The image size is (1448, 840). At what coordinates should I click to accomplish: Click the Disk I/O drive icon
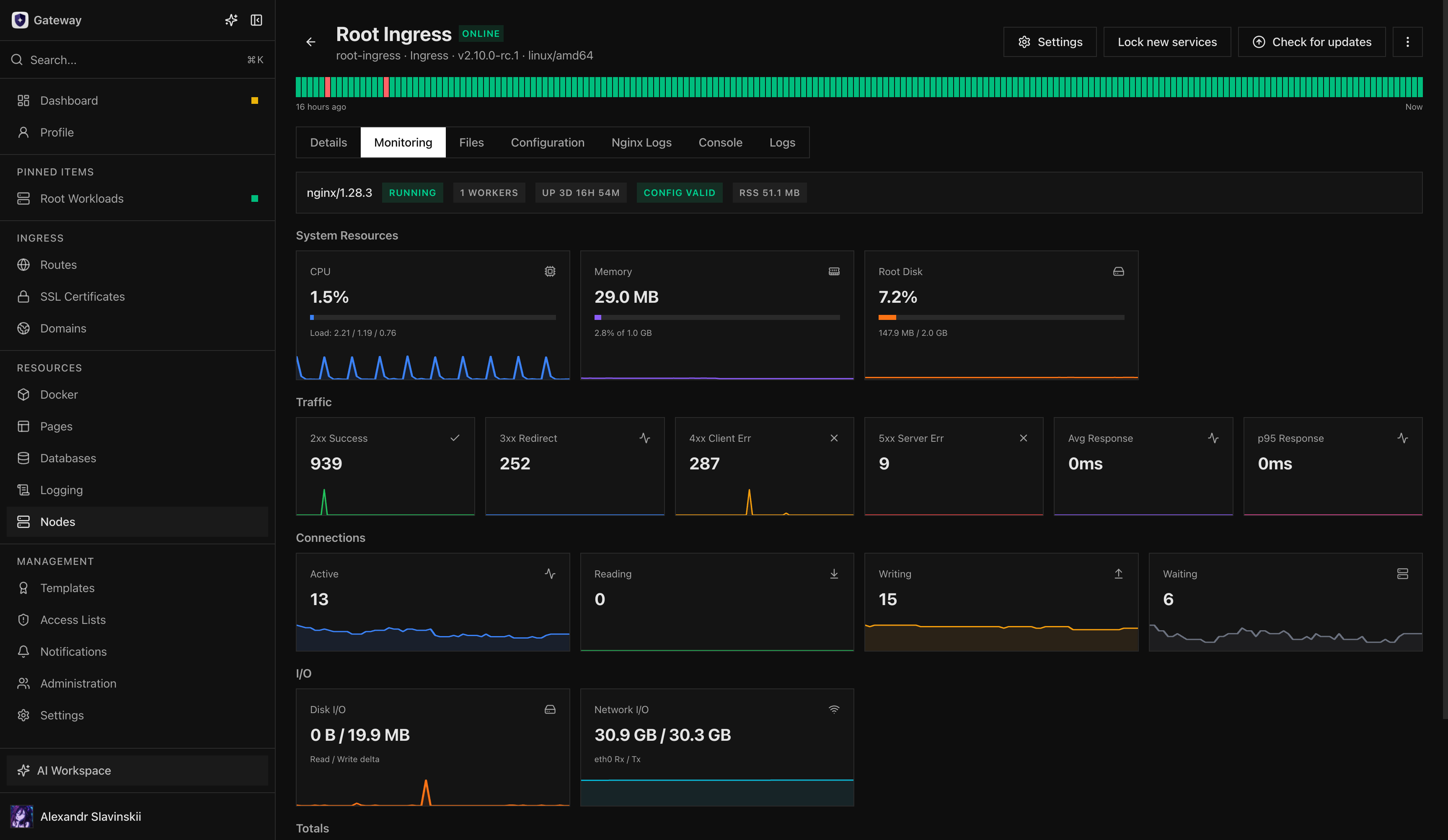click(x=550, y=710)
